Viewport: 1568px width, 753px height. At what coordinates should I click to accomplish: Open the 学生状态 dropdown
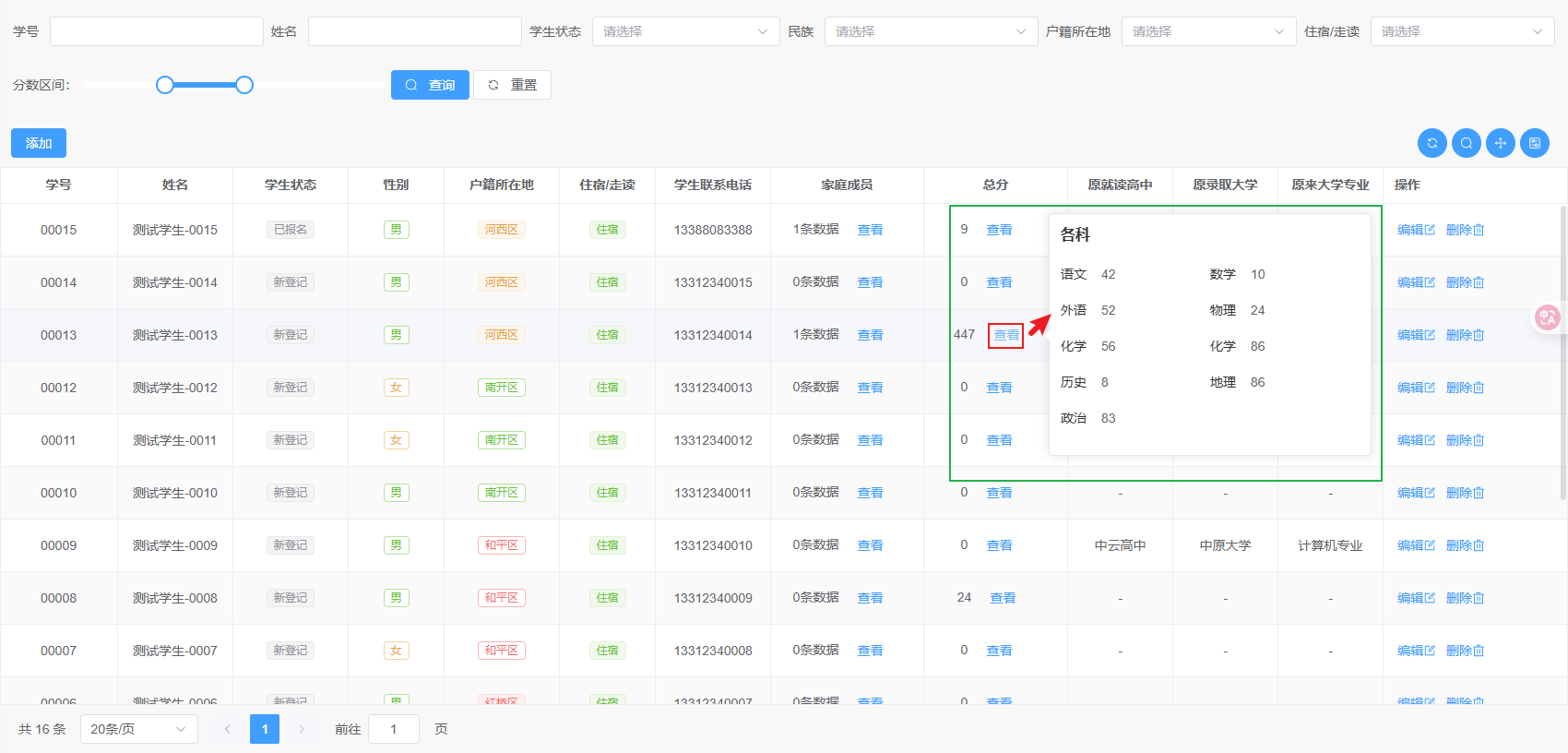[x=684, y=31]
